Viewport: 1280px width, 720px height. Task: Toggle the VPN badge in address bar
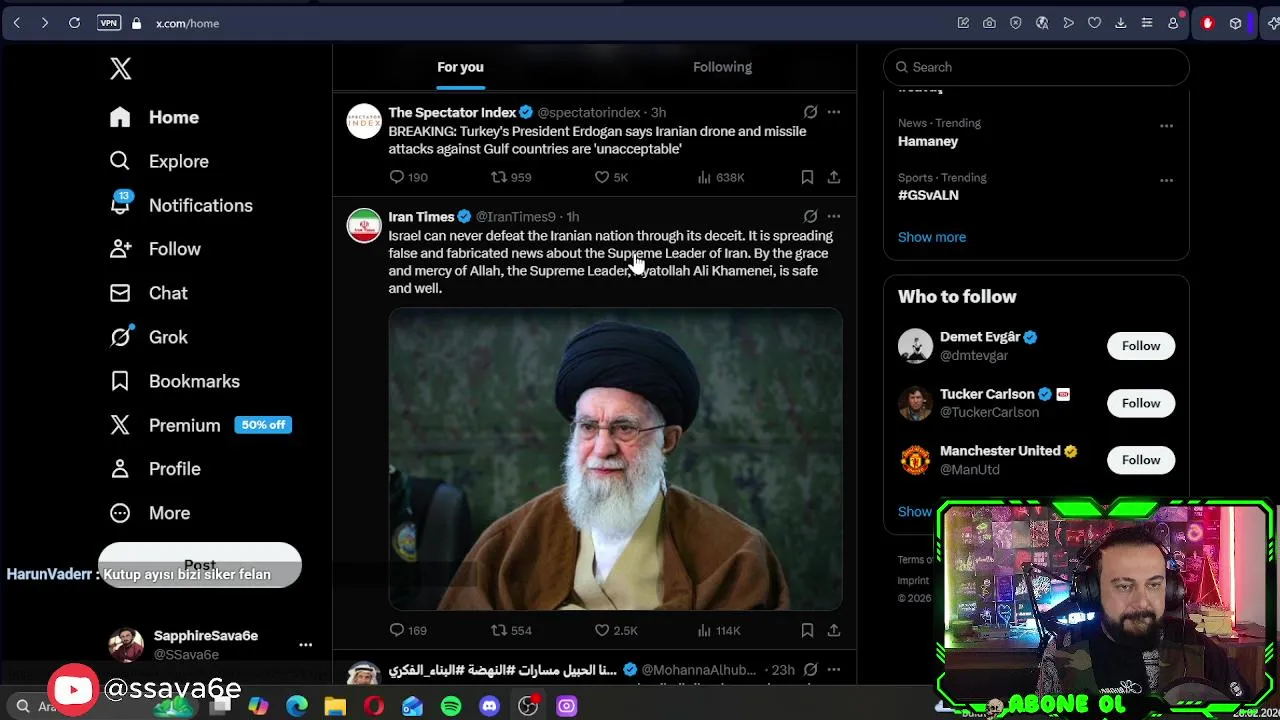(x=109, y=23)
